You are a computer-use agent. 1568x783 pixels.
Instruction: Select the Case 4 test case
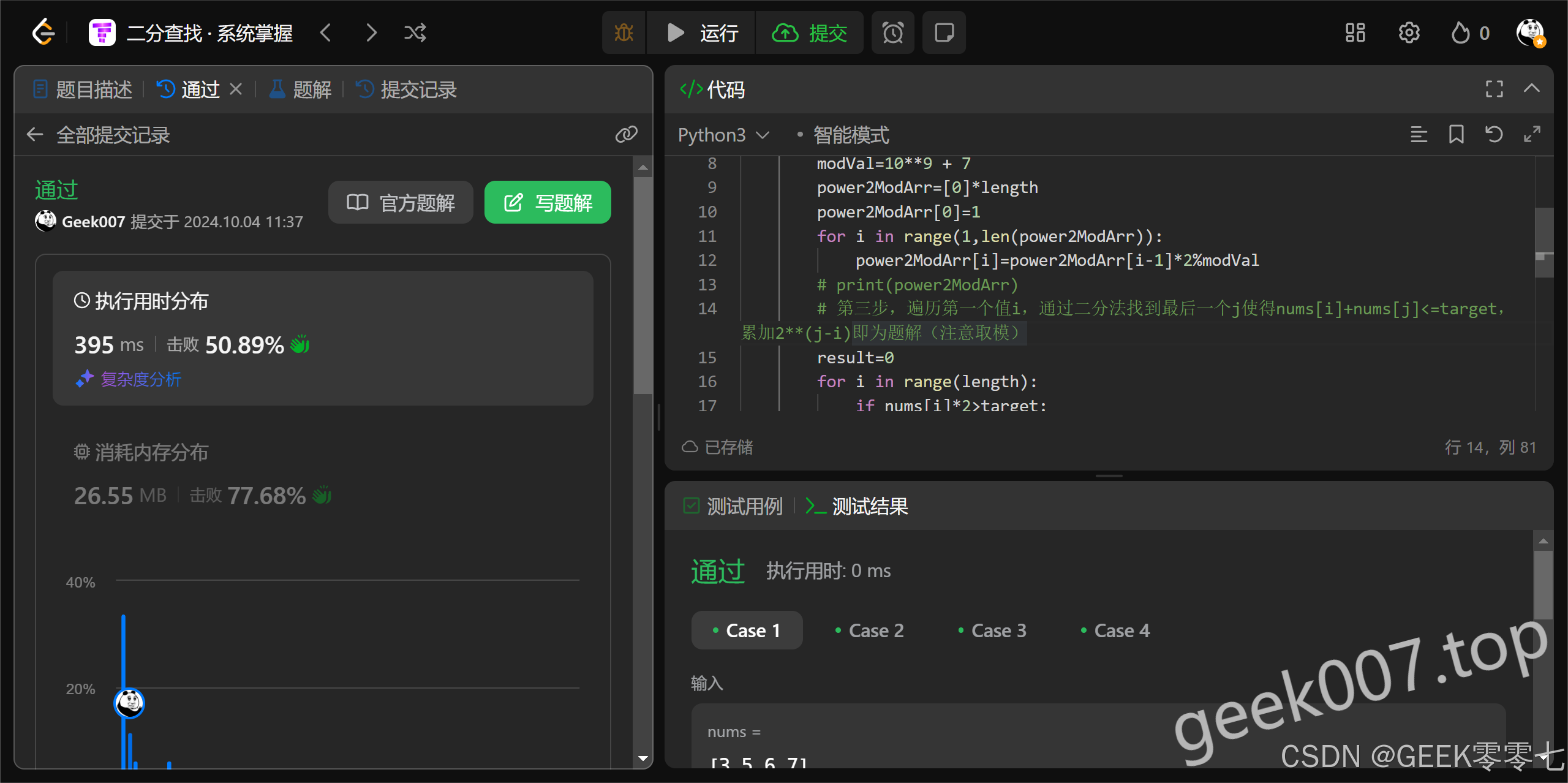click(x=1115, y=630)
